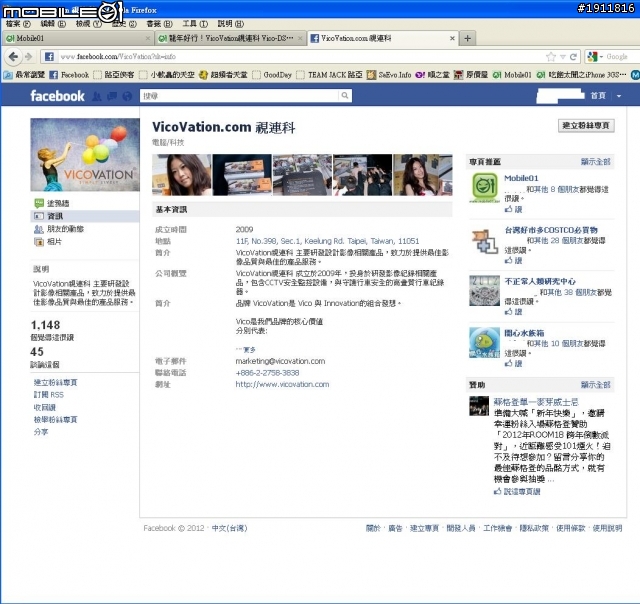Bookmark the page with the star icon
640x604 pixels.
[551, 57]
